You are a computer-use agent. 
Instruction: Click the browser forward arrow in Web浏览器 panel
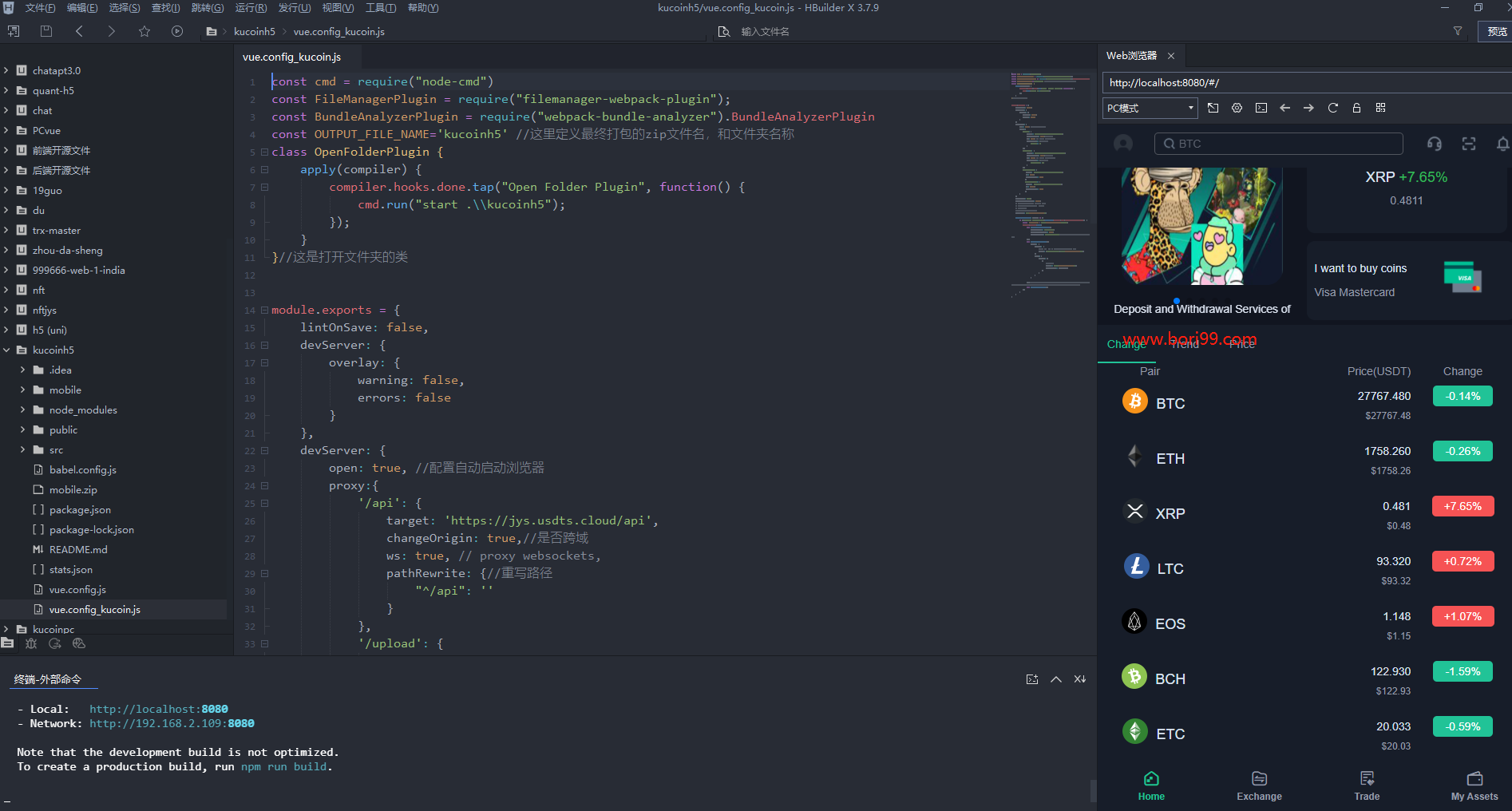(x=1308, y=108)
